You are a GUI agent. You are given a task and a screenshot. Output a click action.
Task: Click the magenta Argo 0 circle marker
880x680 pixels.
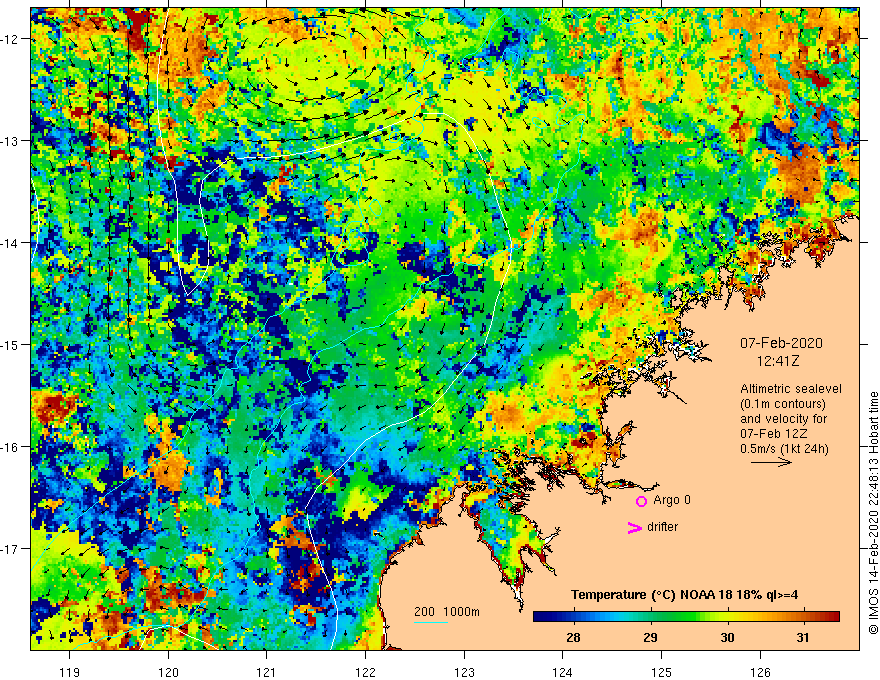pos(641,501)
